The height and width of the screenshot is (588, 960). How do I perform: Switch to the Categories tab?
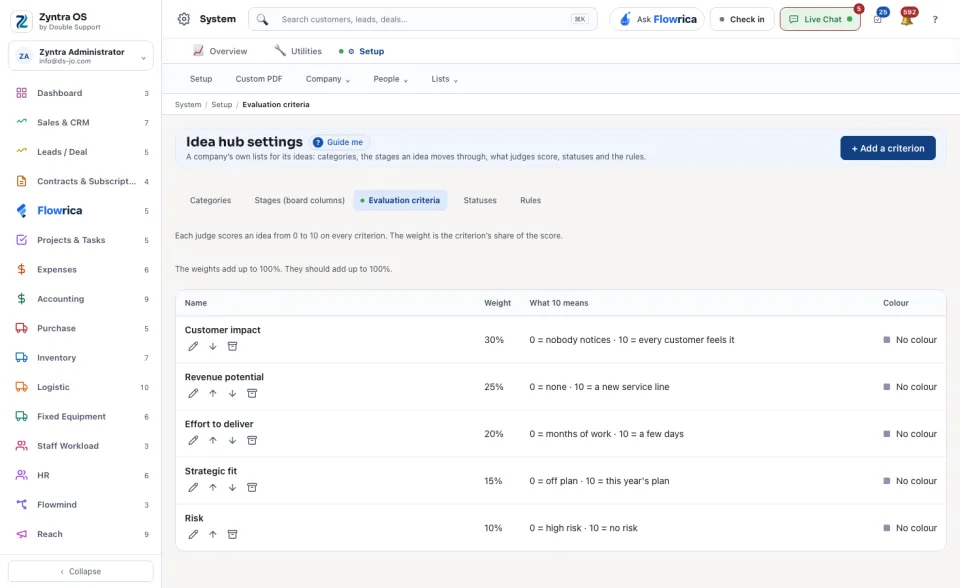210,200
